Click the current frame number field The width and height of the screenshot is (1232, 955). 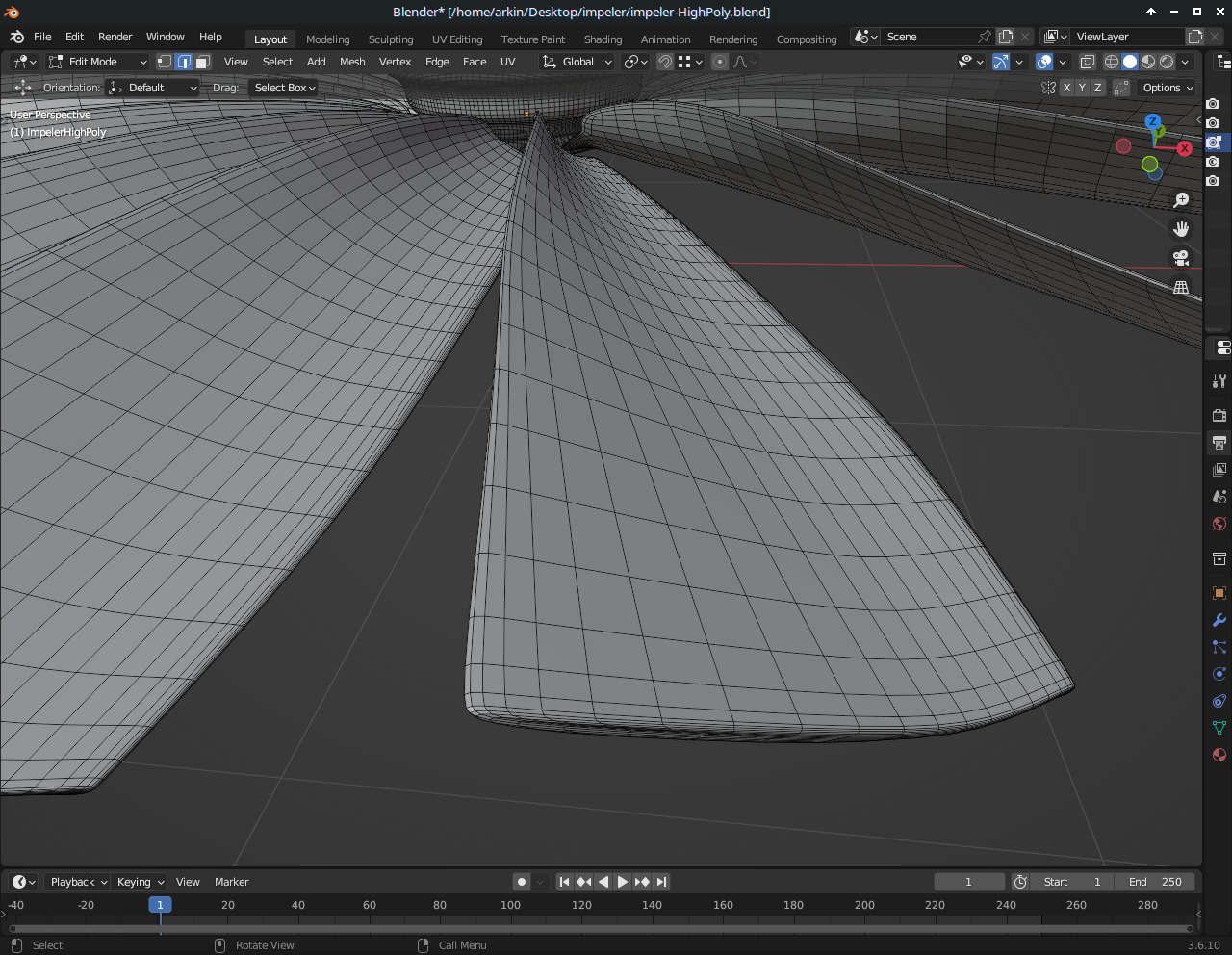click(x=969, y=882)
